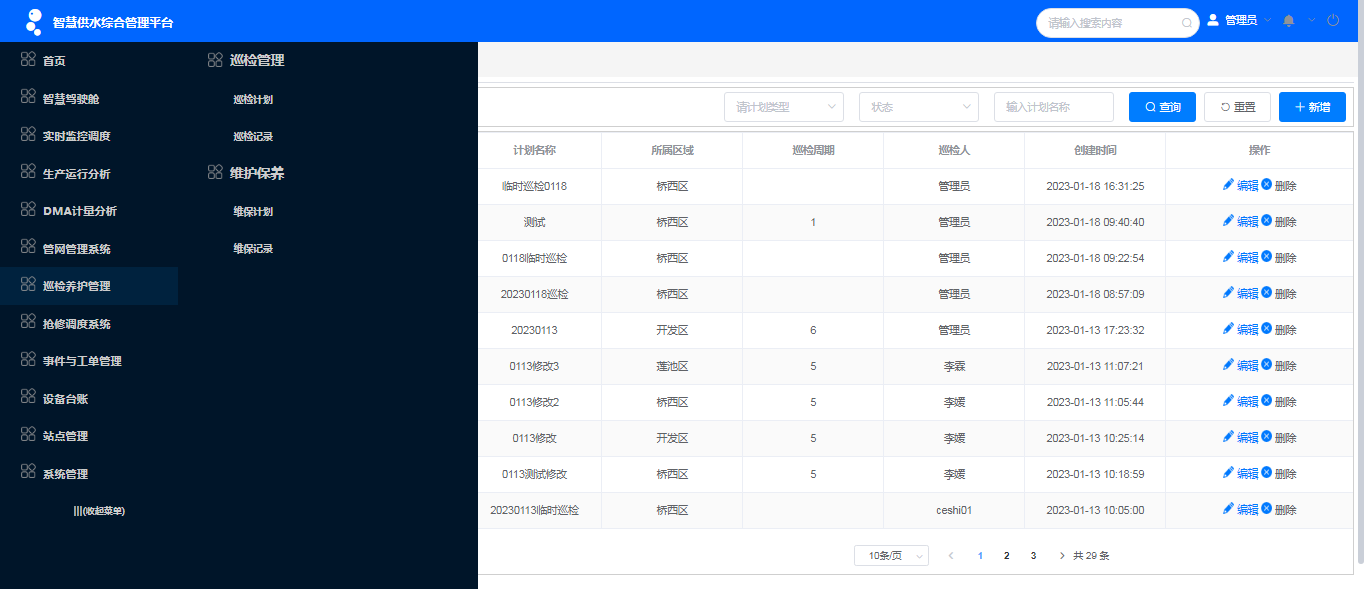Click the magnifier icon in header search box
This screenshot has height=589, width=1364.
[x=1187, y=22]
